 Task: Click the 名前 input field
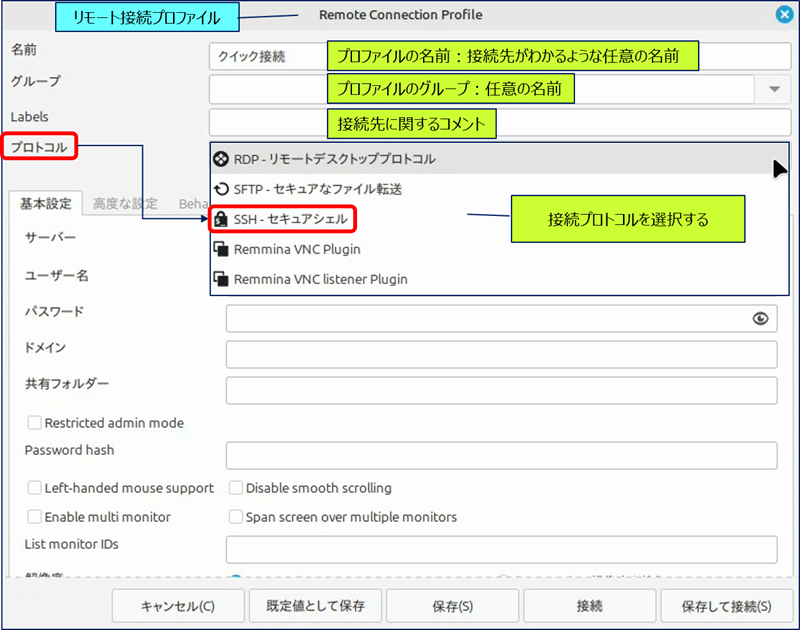[x=500, y=56]
